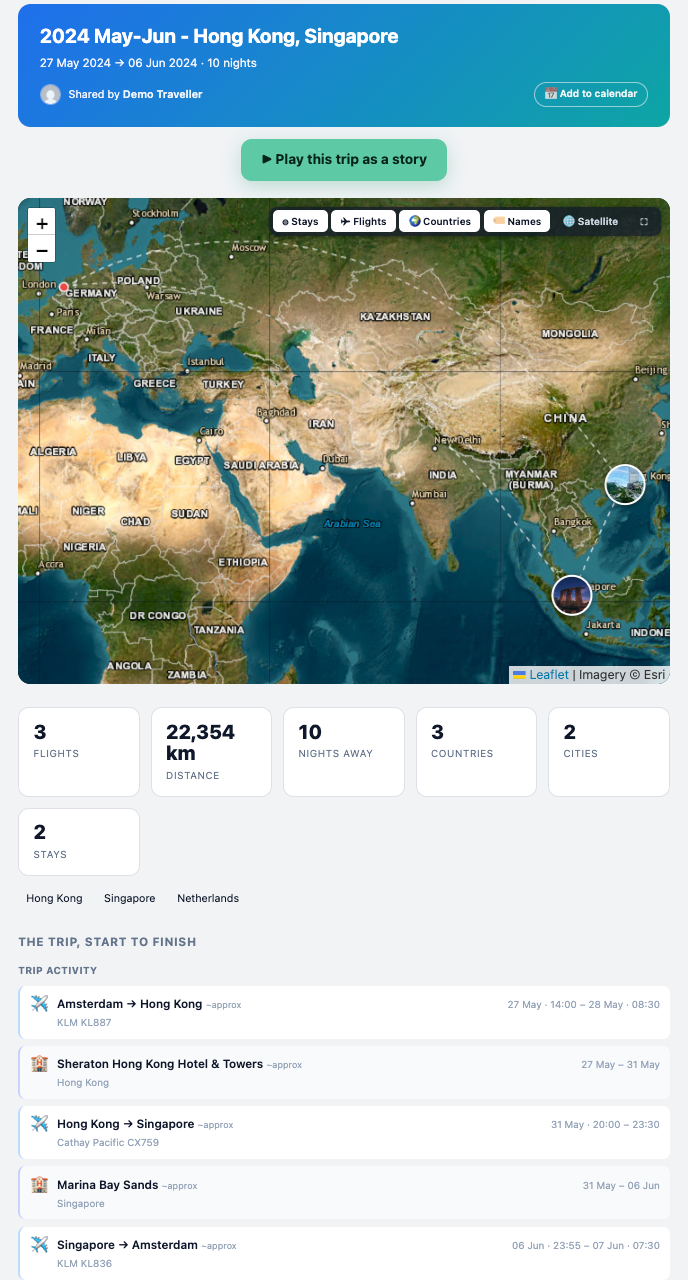Click hotel icon for Marina Bay Sands
The width and height of the screenshot is (688, 1280).
[39, 1184]
